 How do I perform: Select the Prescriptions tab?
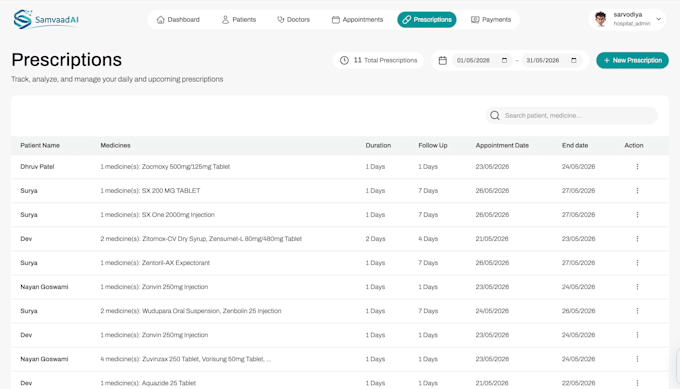427,20
